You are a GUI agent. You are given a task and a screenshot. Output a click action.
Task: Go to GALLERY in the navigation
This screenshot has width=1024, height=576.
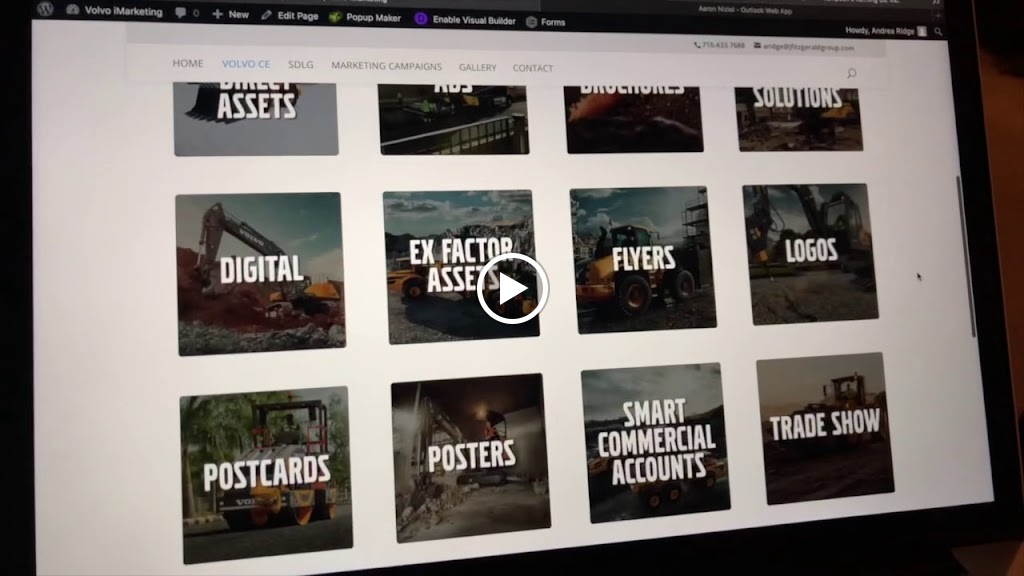tap(477, 67)
